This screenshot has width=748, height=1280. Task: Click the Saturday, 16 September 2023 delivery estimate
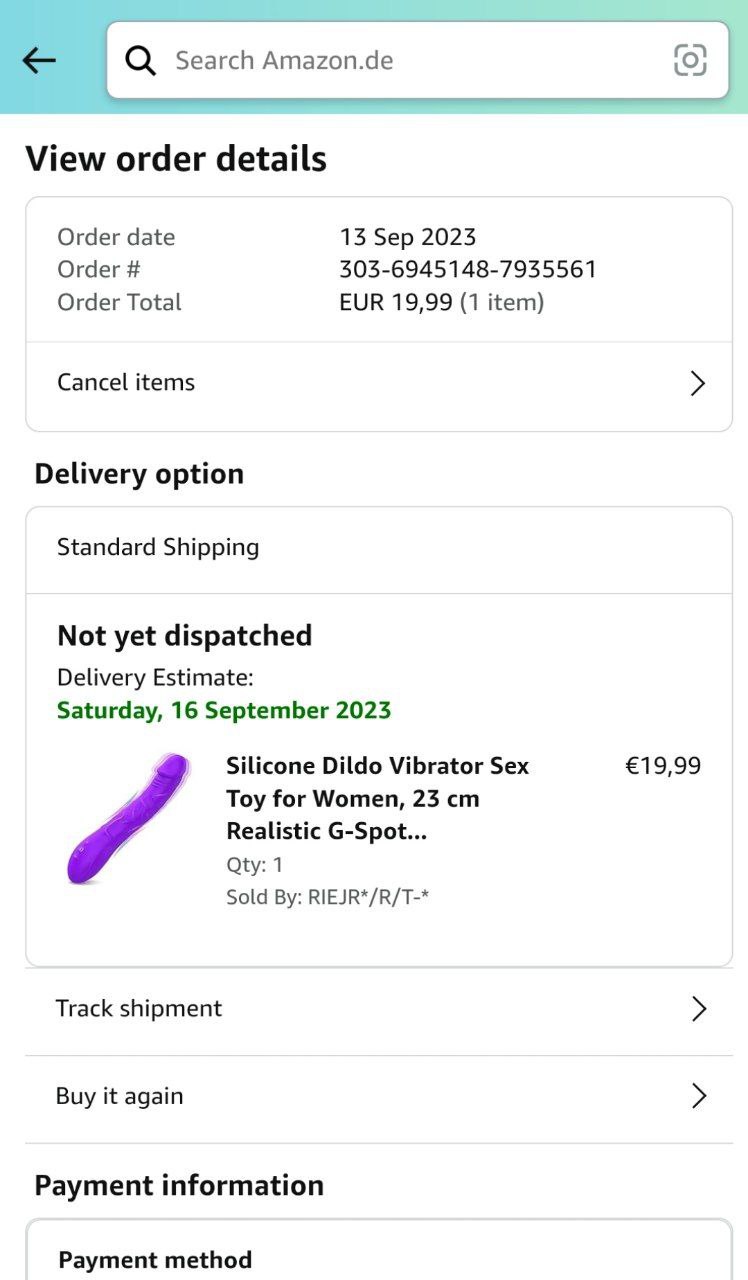(224, 710)
